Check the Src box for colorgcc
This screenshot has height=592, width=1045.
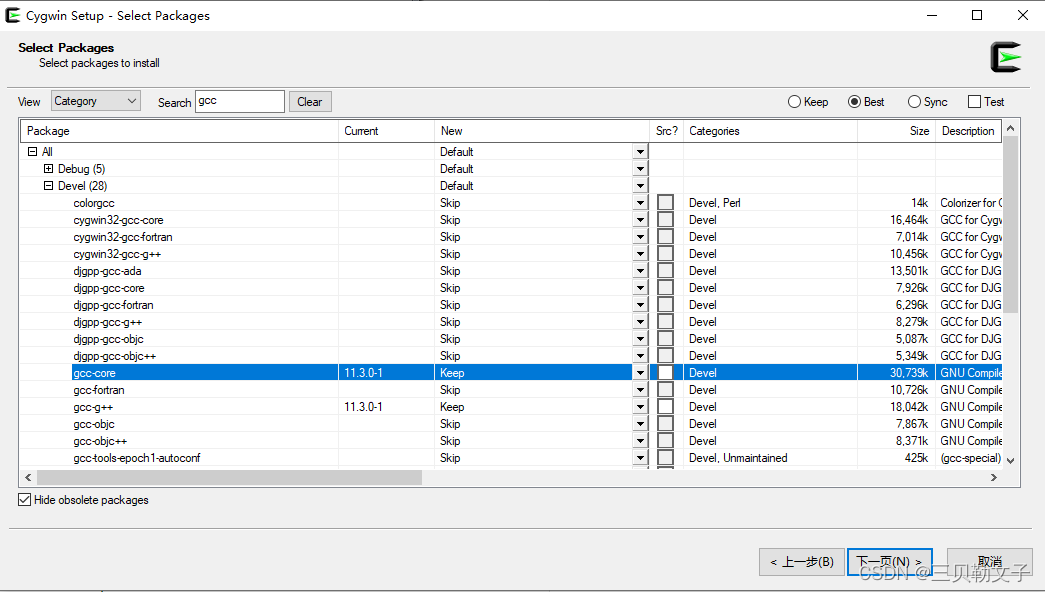tap(665, 203)
